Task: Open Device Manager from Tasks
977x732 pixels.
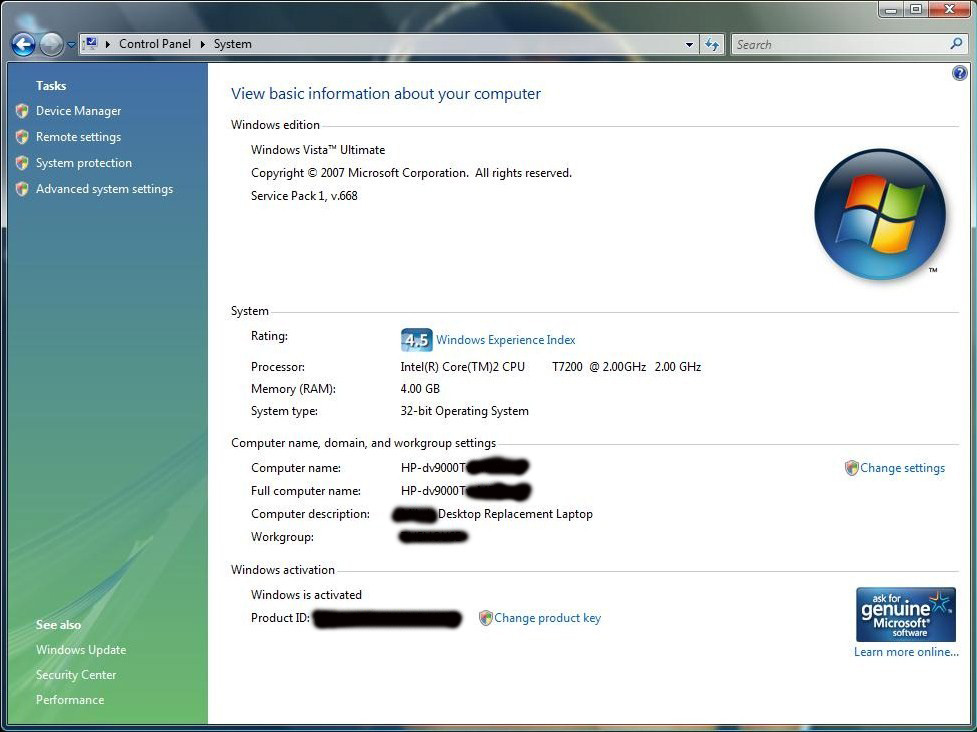Action: pos(79,111)
